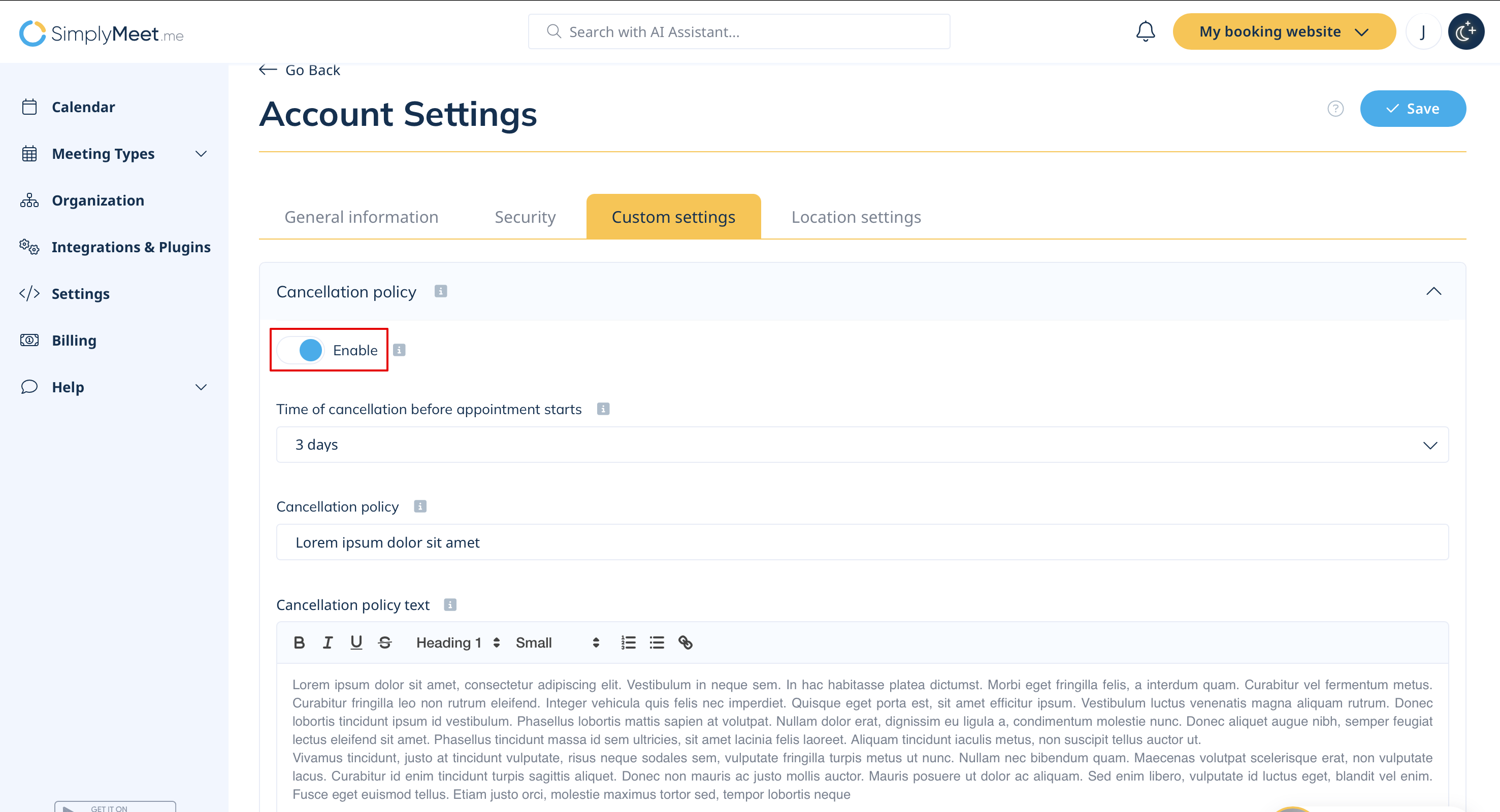Open Heading 1 style dropdown

tap(458, 642)
